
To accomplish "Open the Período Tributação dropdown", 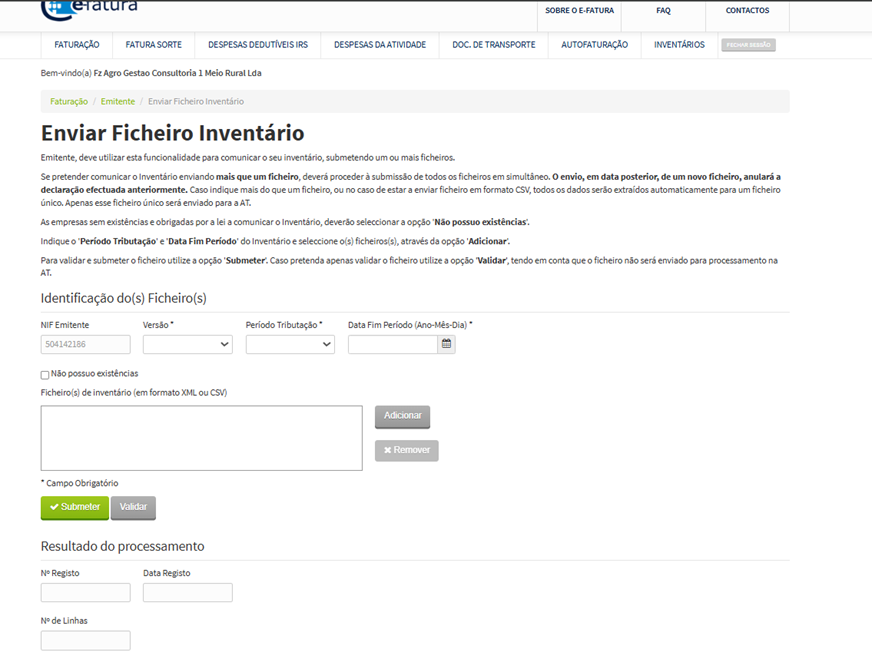I will coord(290,343).
